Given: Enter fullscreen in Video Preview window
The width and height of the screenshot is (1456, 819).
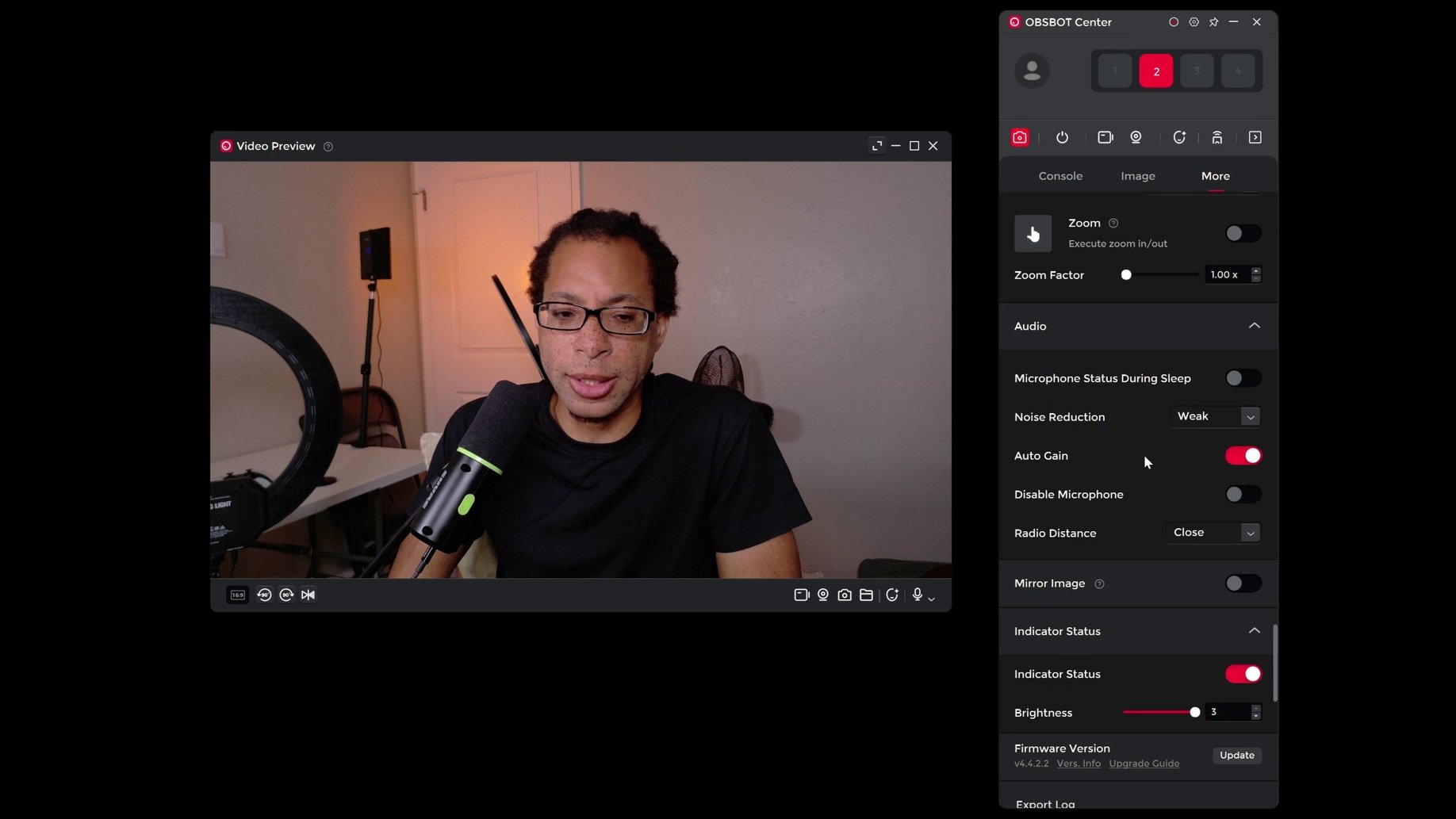Looking at the screenshot, I should click(x=876, y=146).
